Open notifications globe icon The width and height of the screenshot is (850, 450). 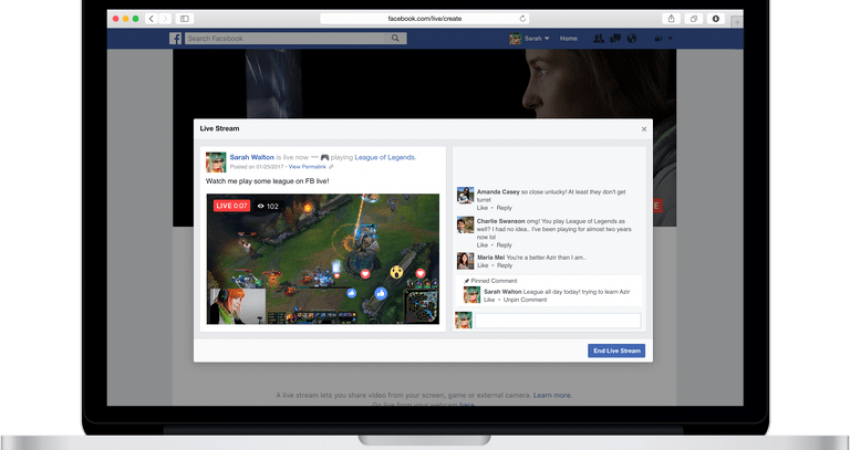(x=632, y=38)
